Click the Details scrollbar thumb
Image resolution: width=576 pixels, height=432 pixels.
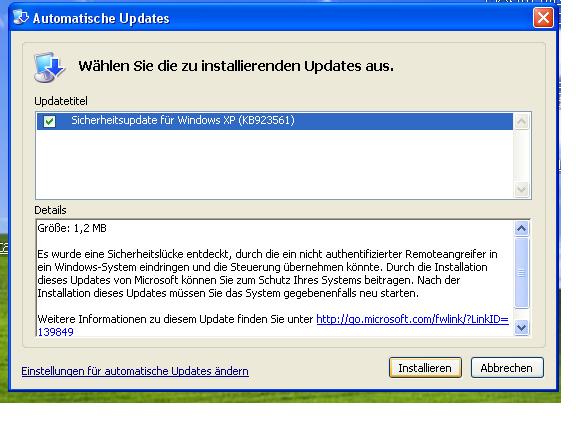click(522, 273)
